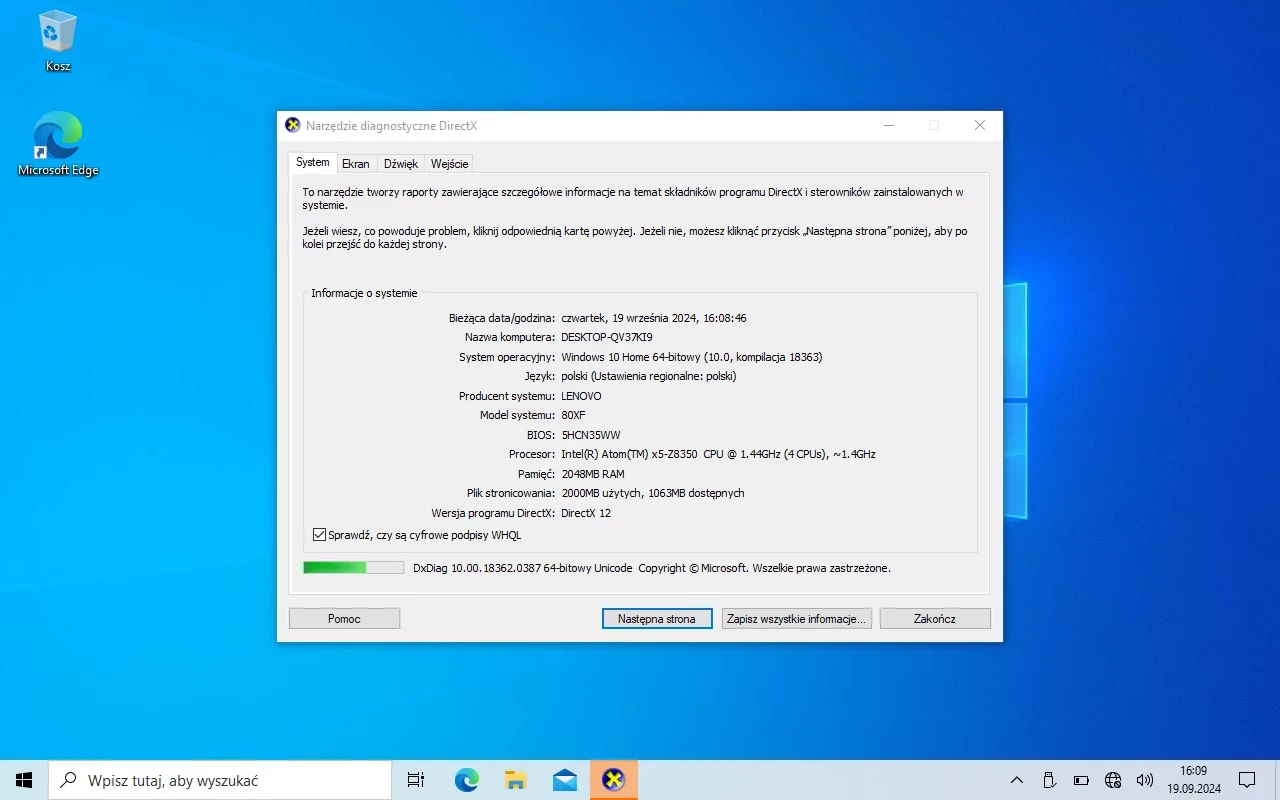This screenshot has width=1280, height=800.
Task: Open the Wejście tab
Action: pyautogui.click(x=449, y=164)
